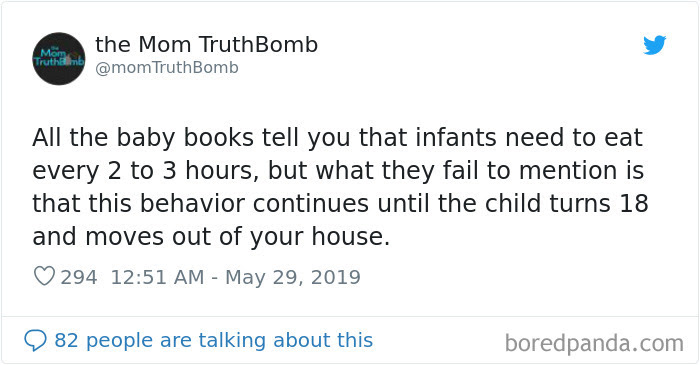Open display name "the Mom TruthBomb"

(x=206, y=45)
